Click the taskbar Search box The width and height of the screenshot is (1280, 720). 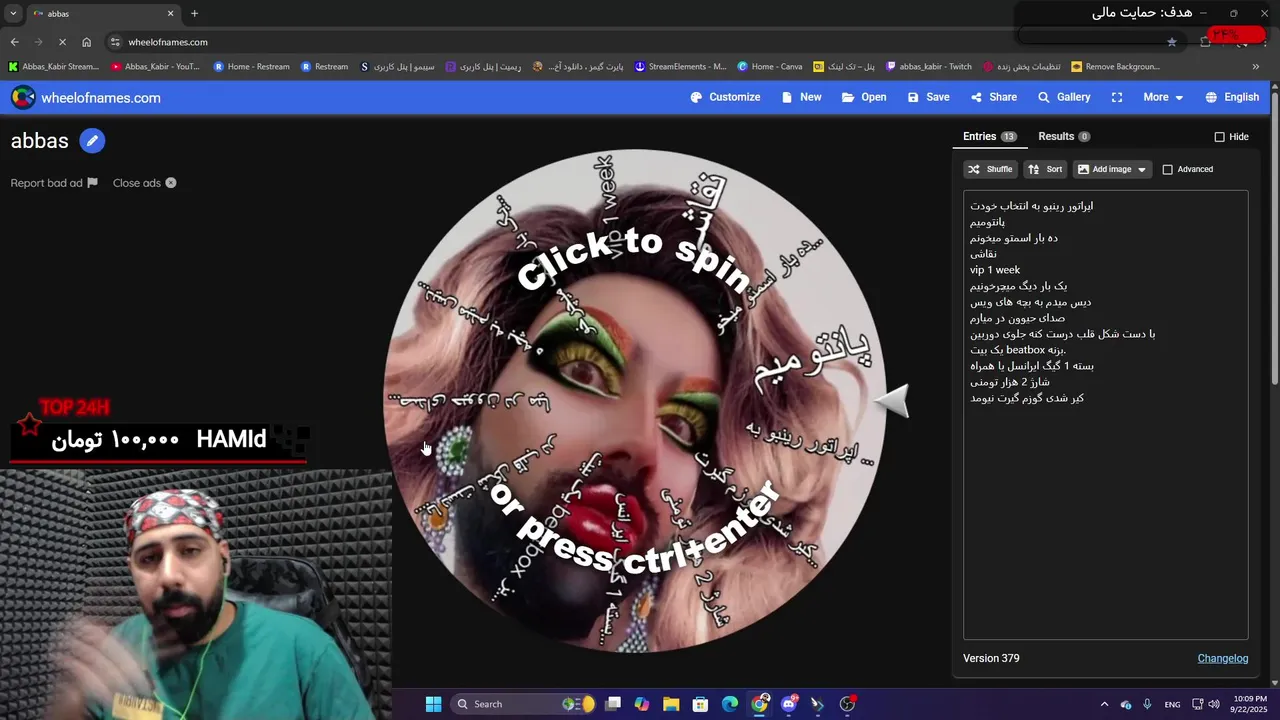(x=526, y=704)
